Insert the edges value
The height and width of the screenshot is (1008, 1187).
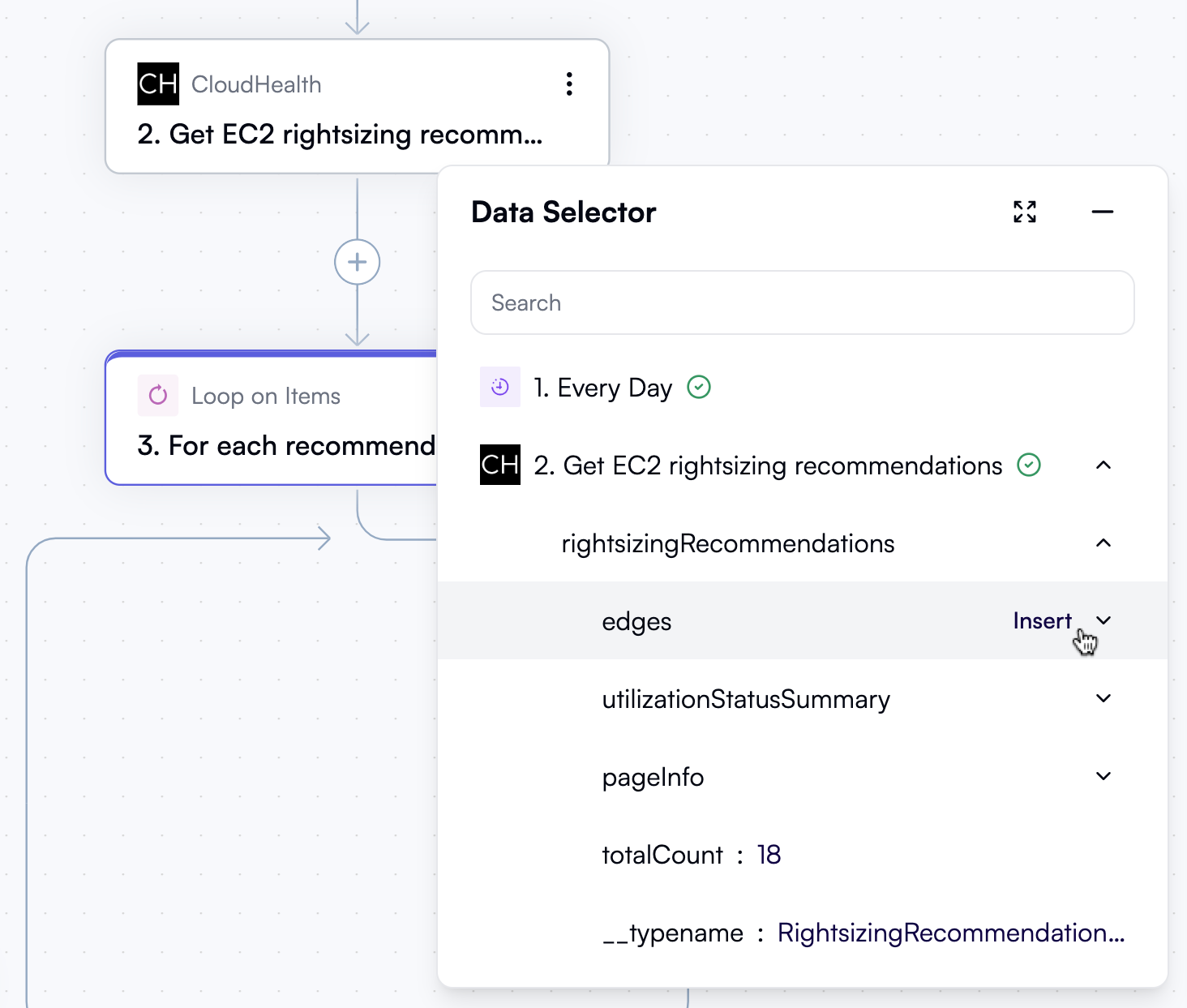[x=1042, y=620]
